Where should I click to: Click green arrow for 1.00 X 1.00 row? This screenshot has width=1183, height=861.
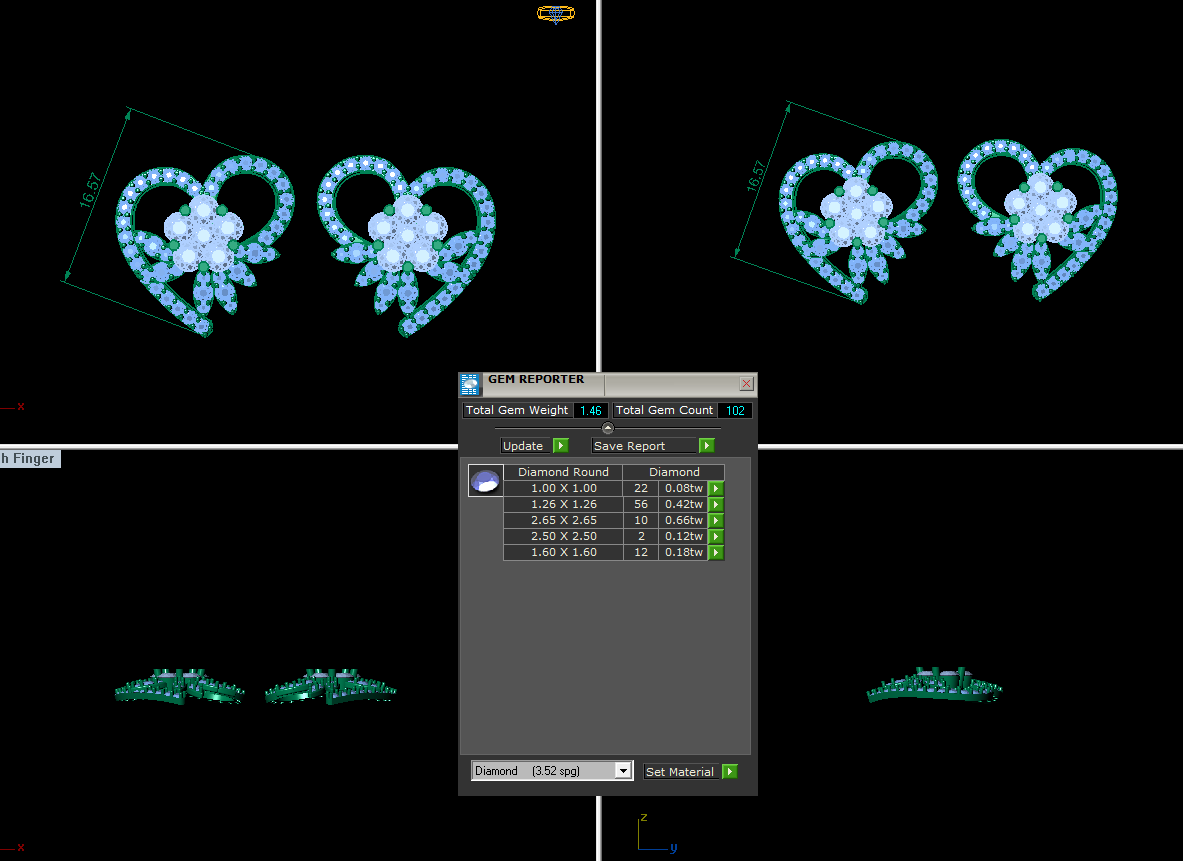[716, 488]
